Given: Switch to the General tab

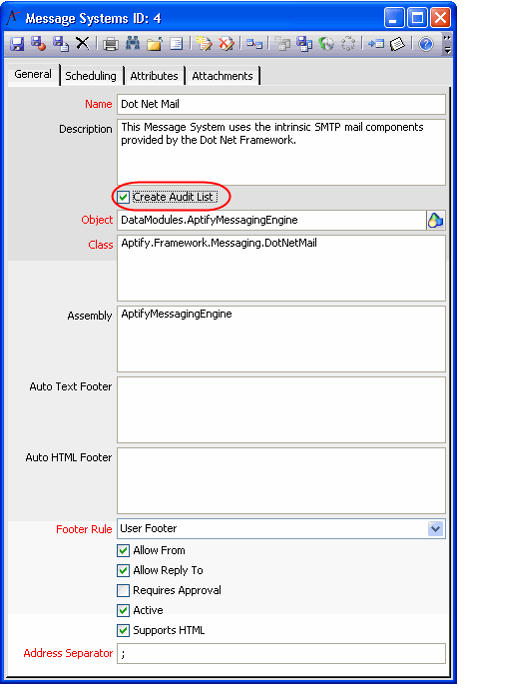Looking at the screenshot, I should click(x=33, y=74).
